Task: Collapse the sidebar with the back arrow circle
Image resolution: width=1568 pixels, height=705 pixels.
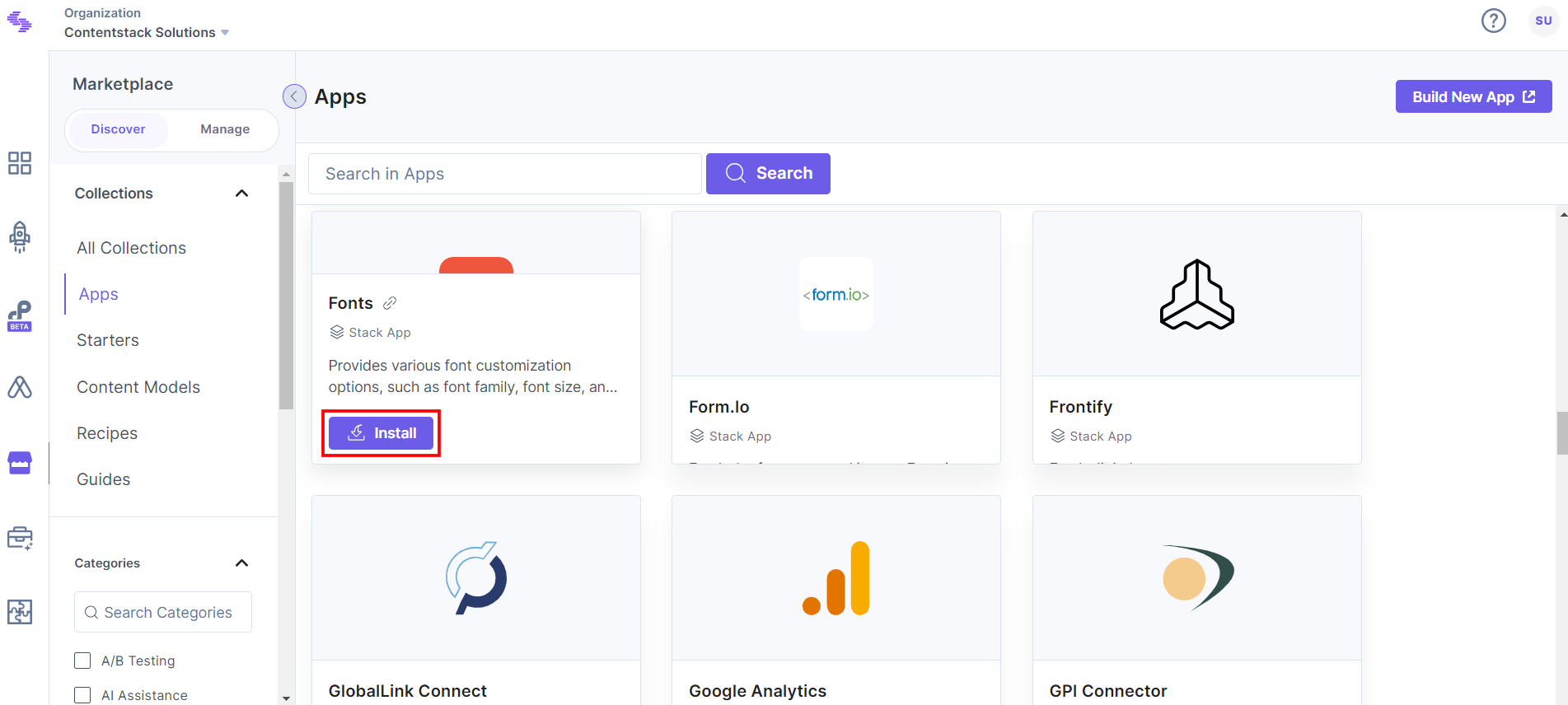Action: point(294,96)
